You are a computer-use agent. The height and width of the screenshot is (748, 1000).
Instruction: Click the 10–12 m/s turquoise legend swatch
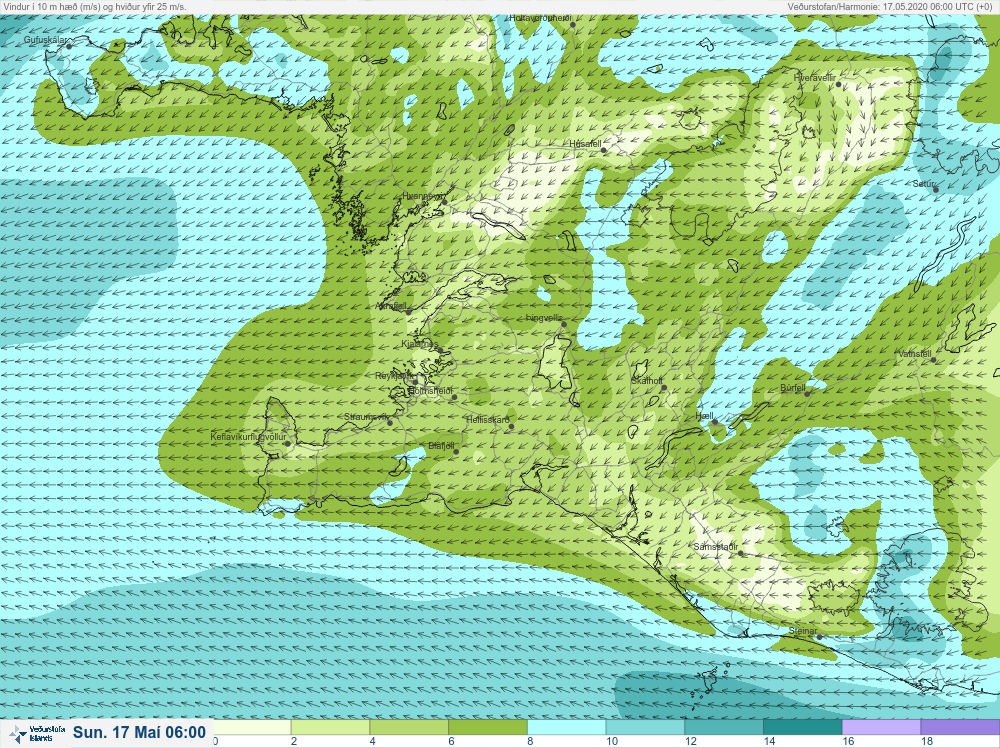tap(645, 727)
